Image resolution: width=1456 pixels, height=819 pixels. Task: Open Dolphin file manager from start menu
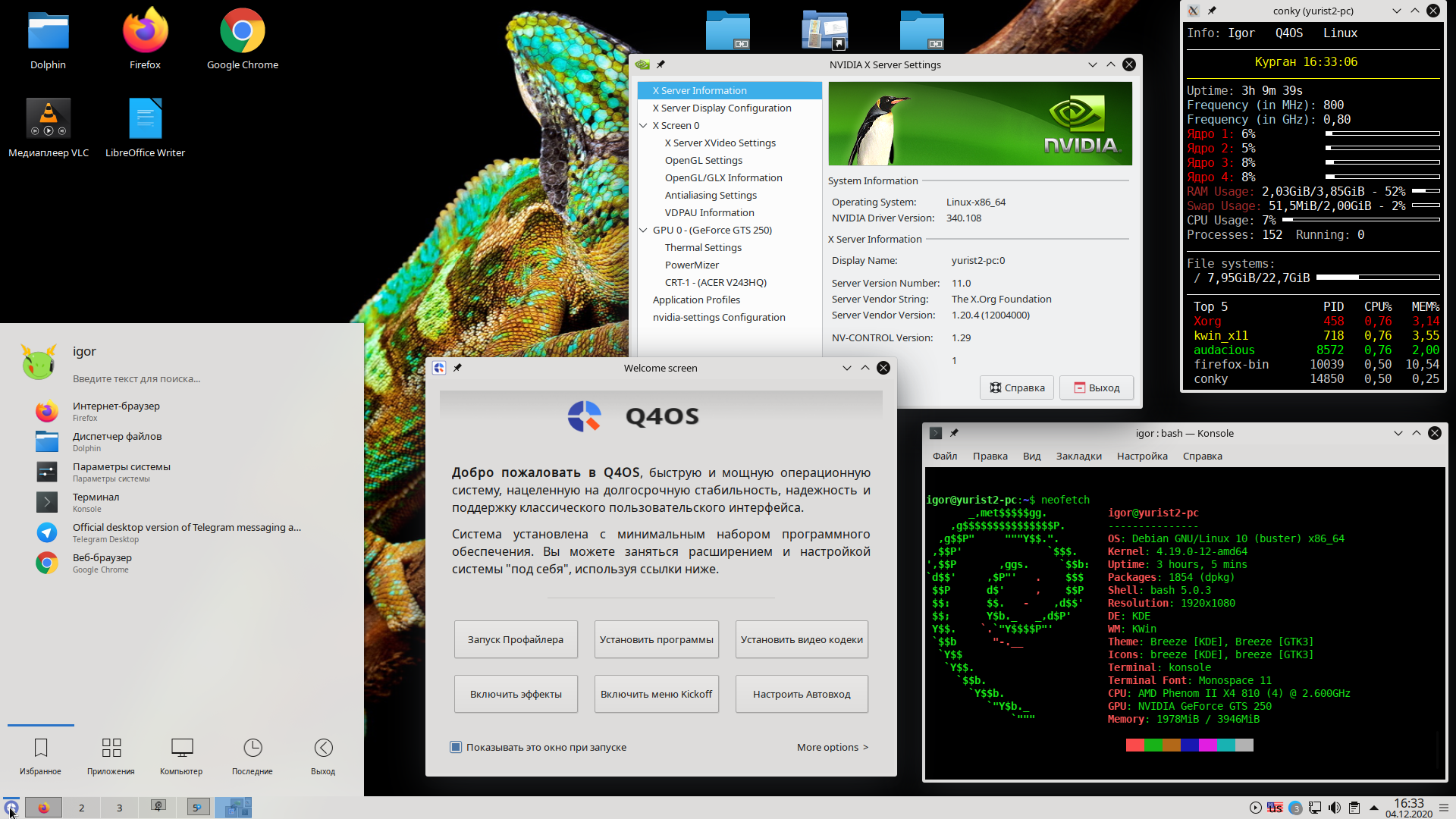(182, 441)
